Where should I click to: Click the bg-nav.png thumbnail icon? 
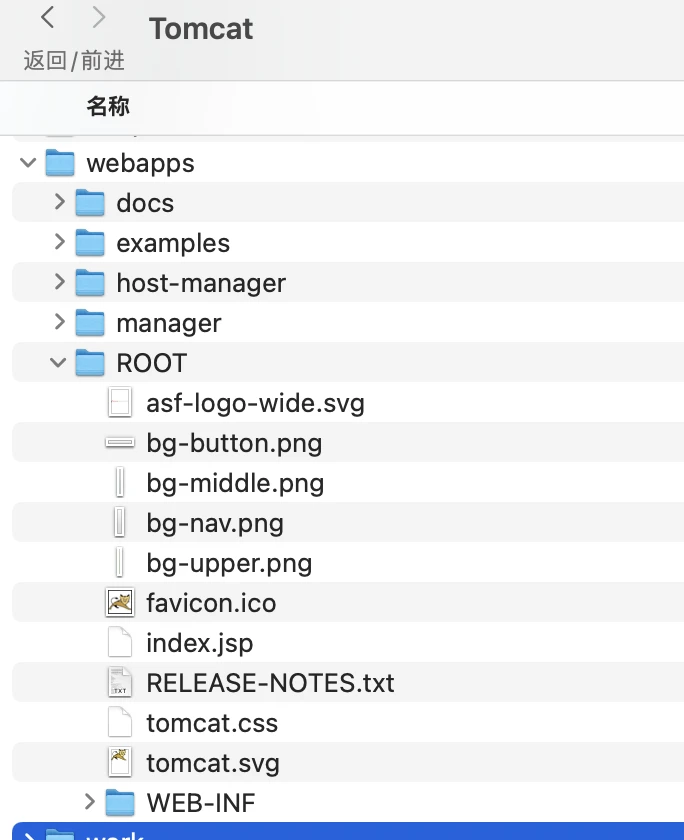tap(120, 522)
